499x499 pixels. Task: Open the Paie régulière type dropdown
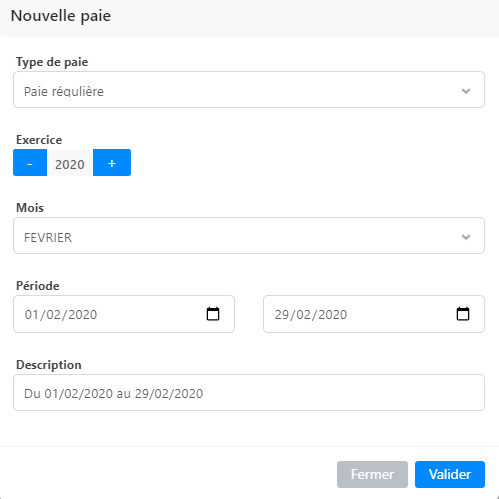[249, 89]
